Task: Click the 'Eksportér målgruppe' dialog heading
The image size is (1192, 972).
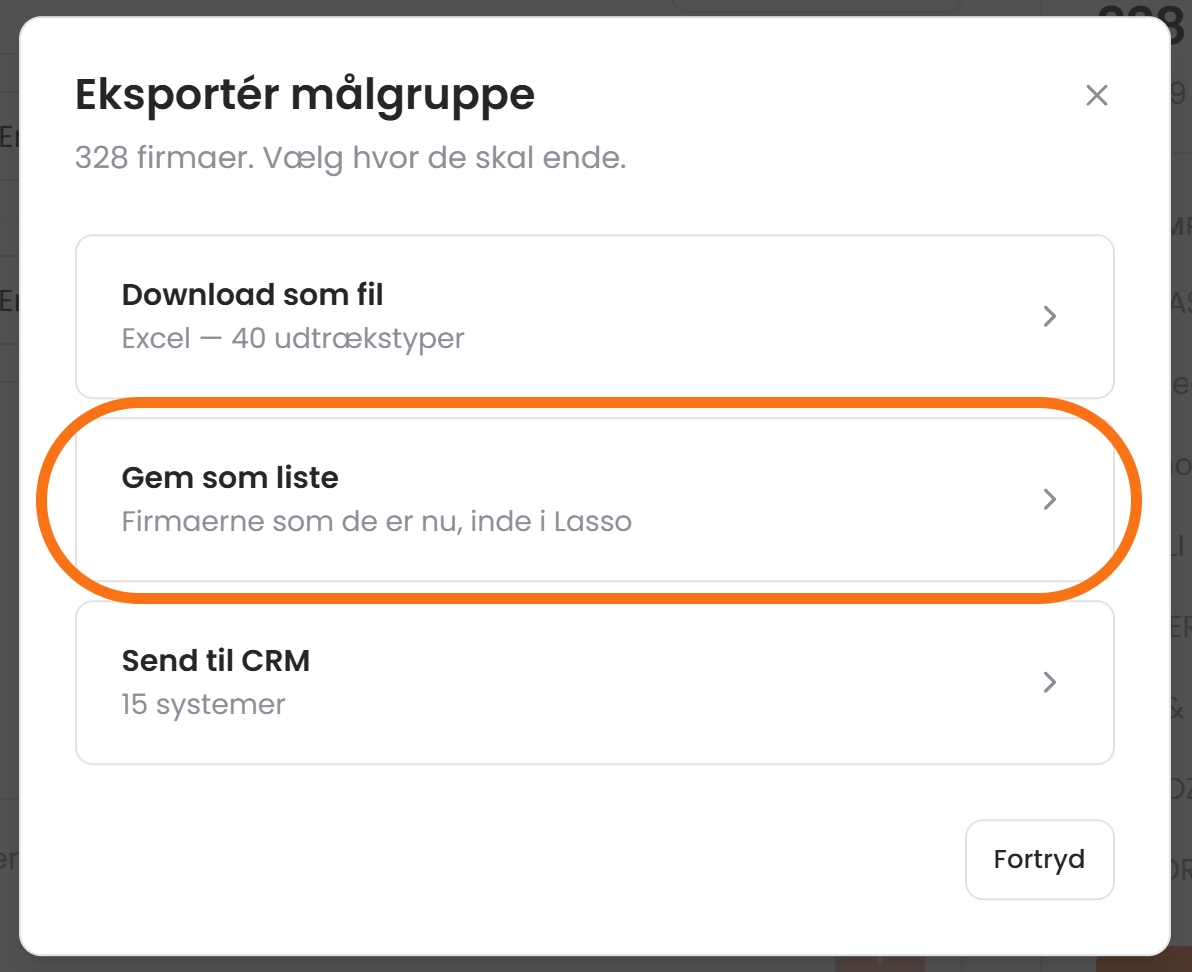Action: pos(305,96)
